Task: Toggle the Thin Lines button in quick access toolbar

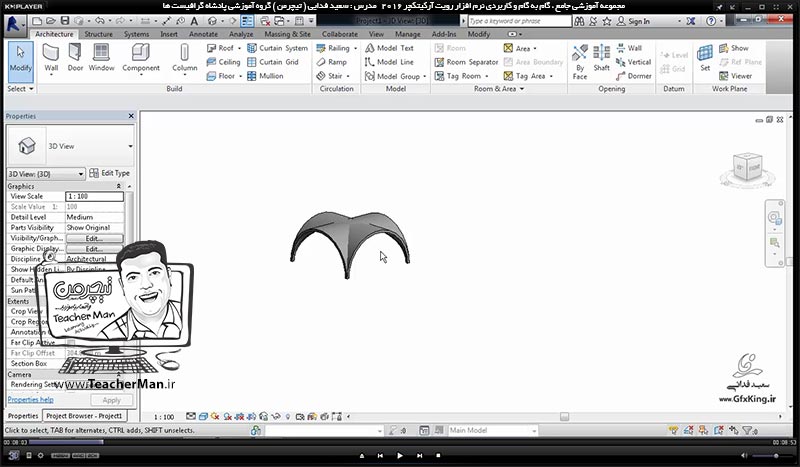Action: point(247,21)
